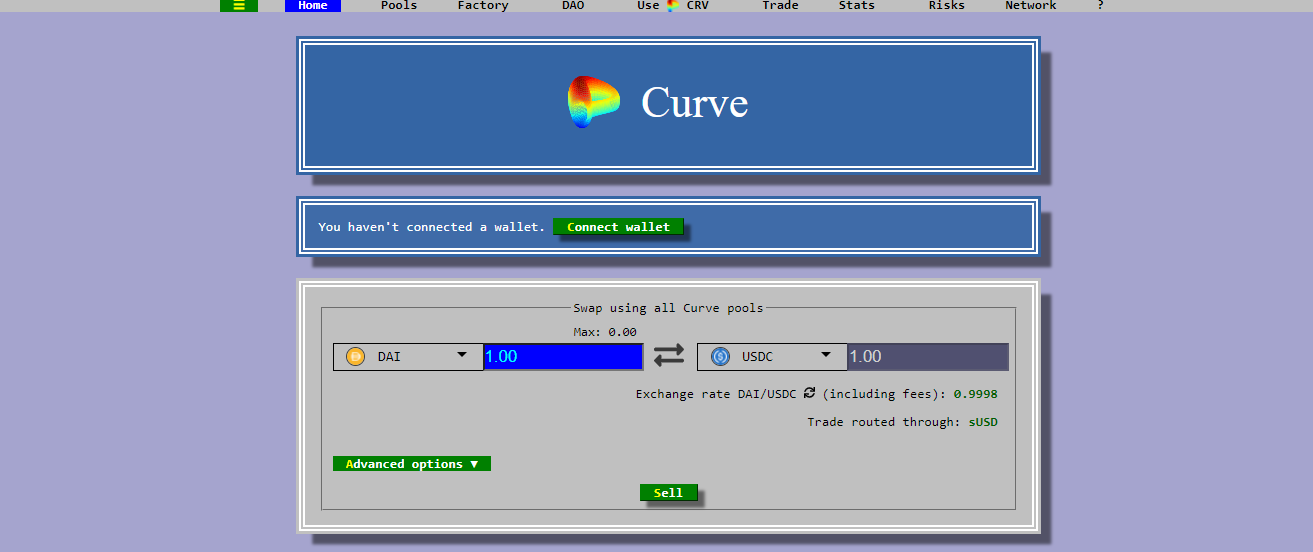
Task: Open the question mark help menu
Action: [1101, 6]
